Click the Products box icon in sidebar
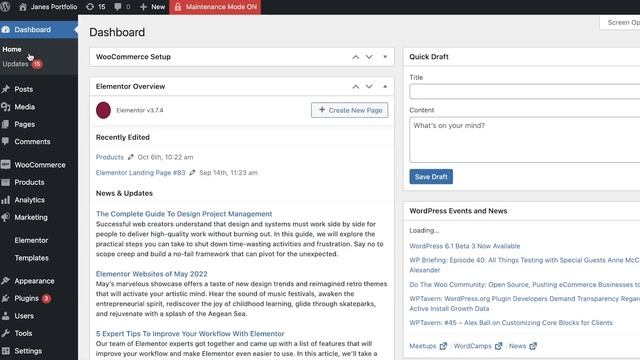 (6, 182)
